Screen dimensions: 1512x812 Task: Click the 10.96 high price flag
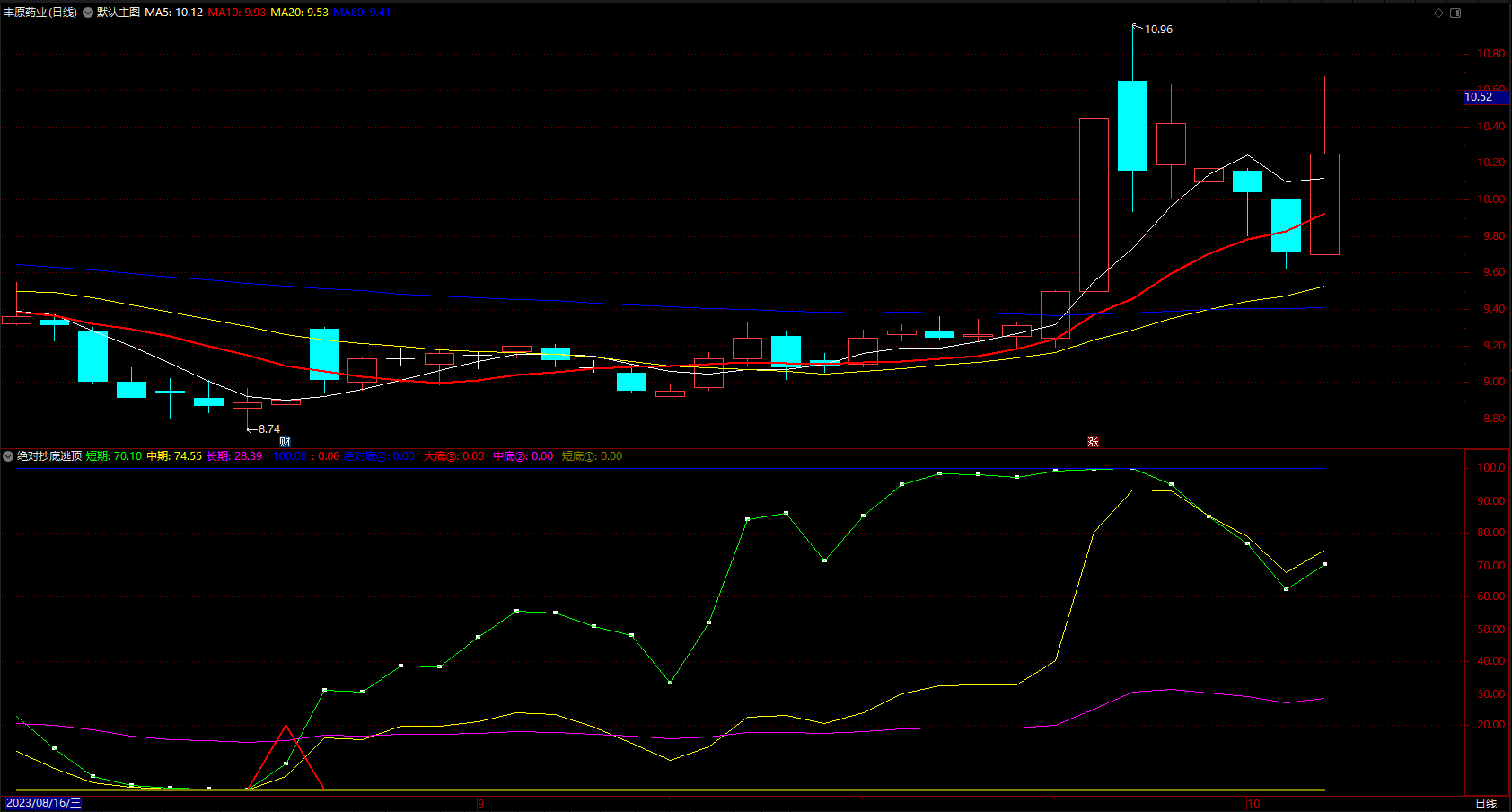(x=1157, y=30)
